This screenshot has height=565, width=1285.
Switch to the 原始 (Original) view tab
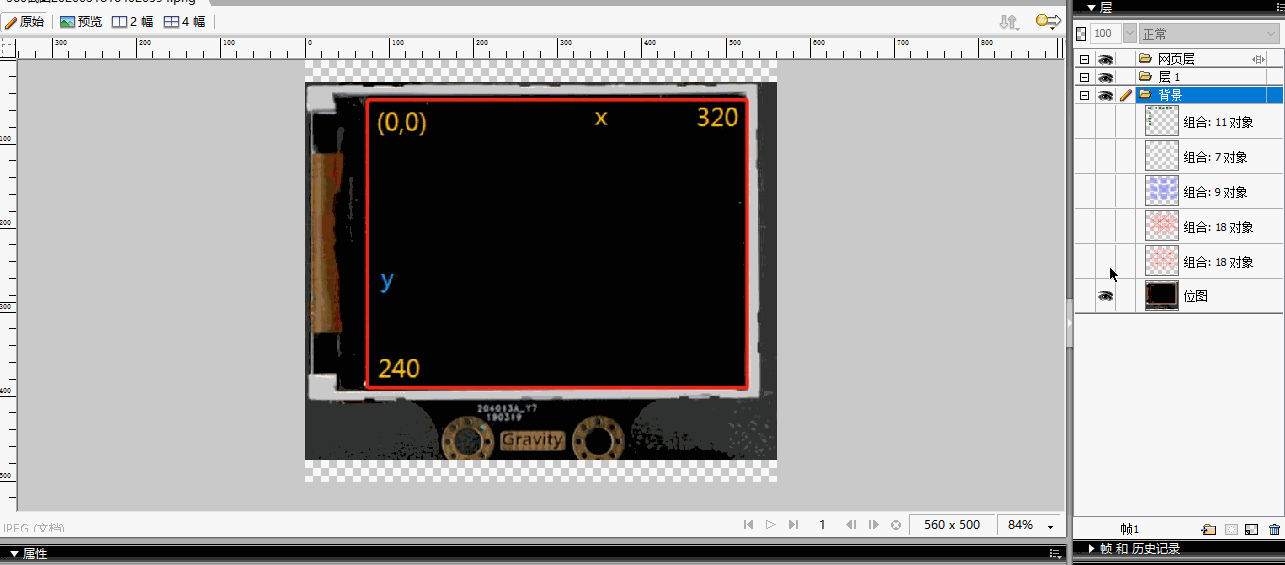(x=24, y=21)
